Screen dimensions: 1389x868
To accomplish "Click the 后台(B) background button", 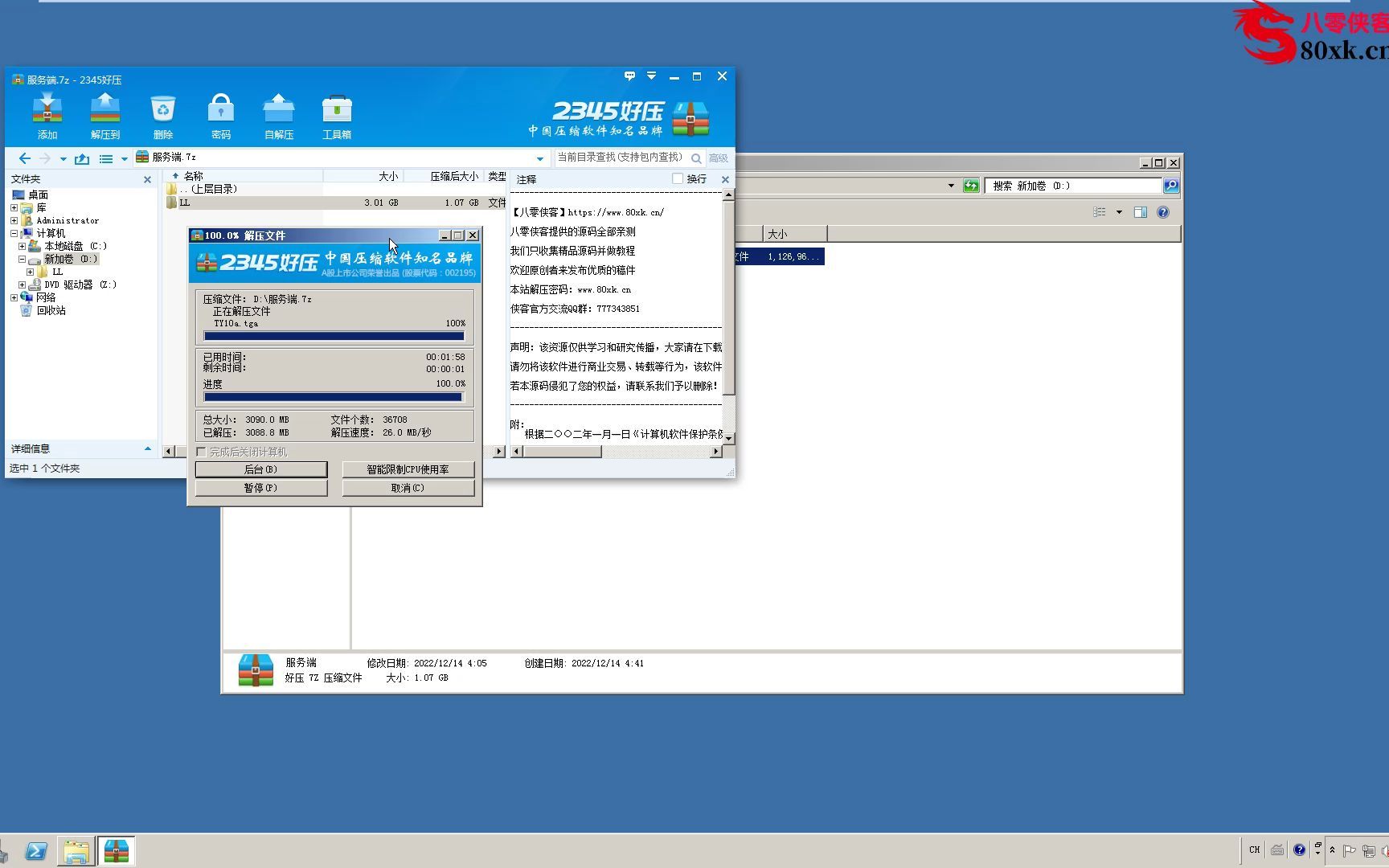I will (x=261, y=469).
